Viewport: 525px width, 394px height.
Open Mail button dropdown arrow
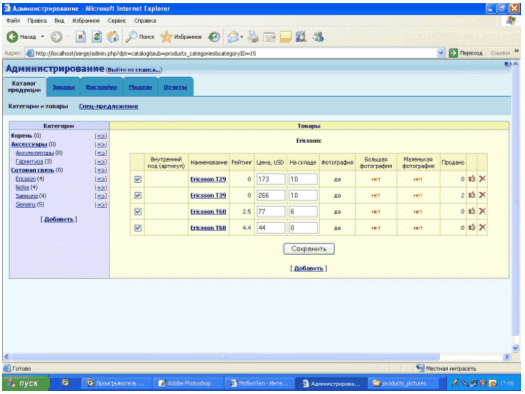(242, 37)
